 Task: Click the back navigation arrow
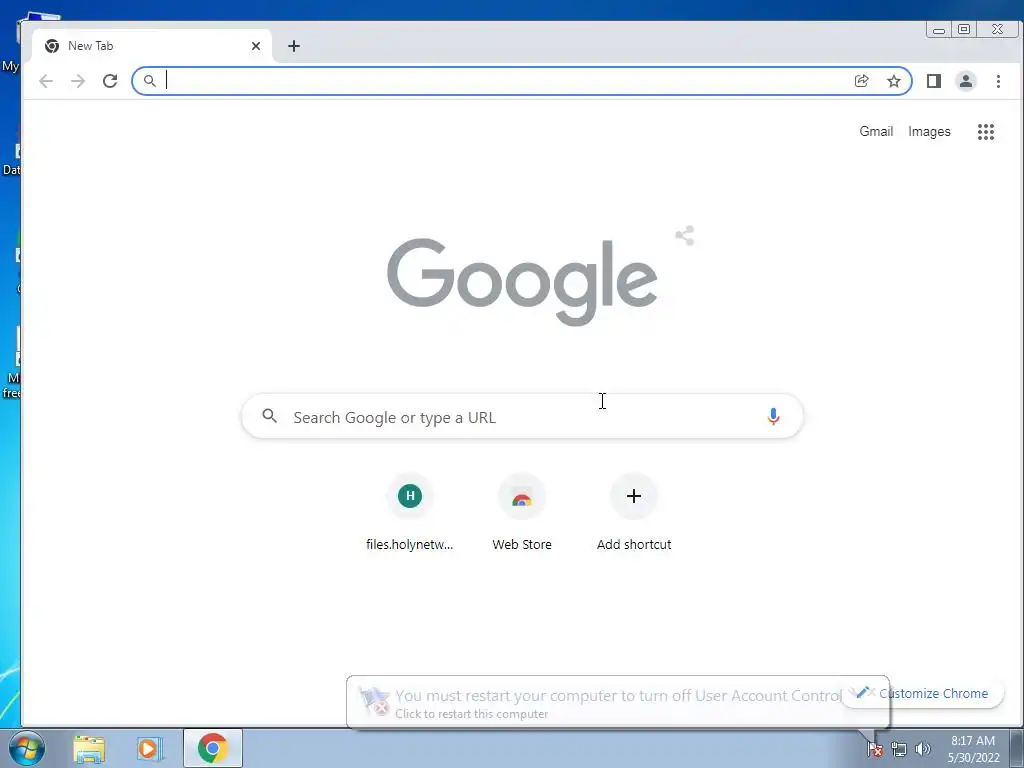click(x=46, y=81)
